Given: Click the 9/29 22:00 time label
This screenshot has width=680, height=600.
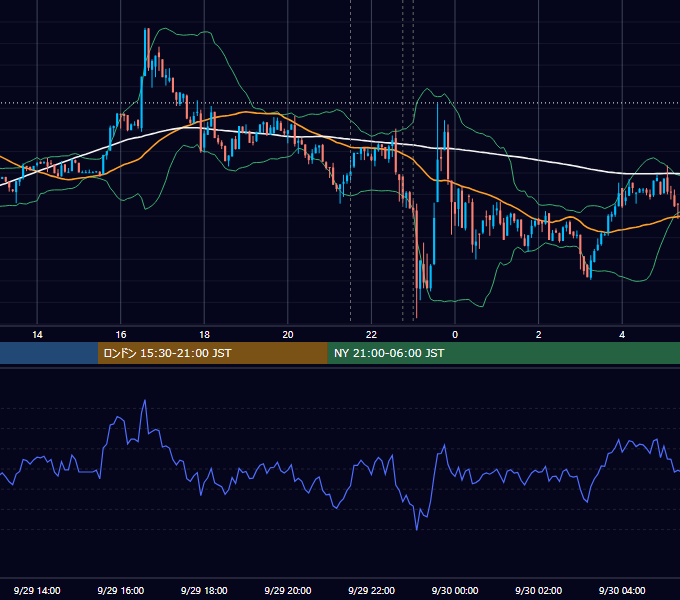Looking at the screenshot, I should point(371,590).
